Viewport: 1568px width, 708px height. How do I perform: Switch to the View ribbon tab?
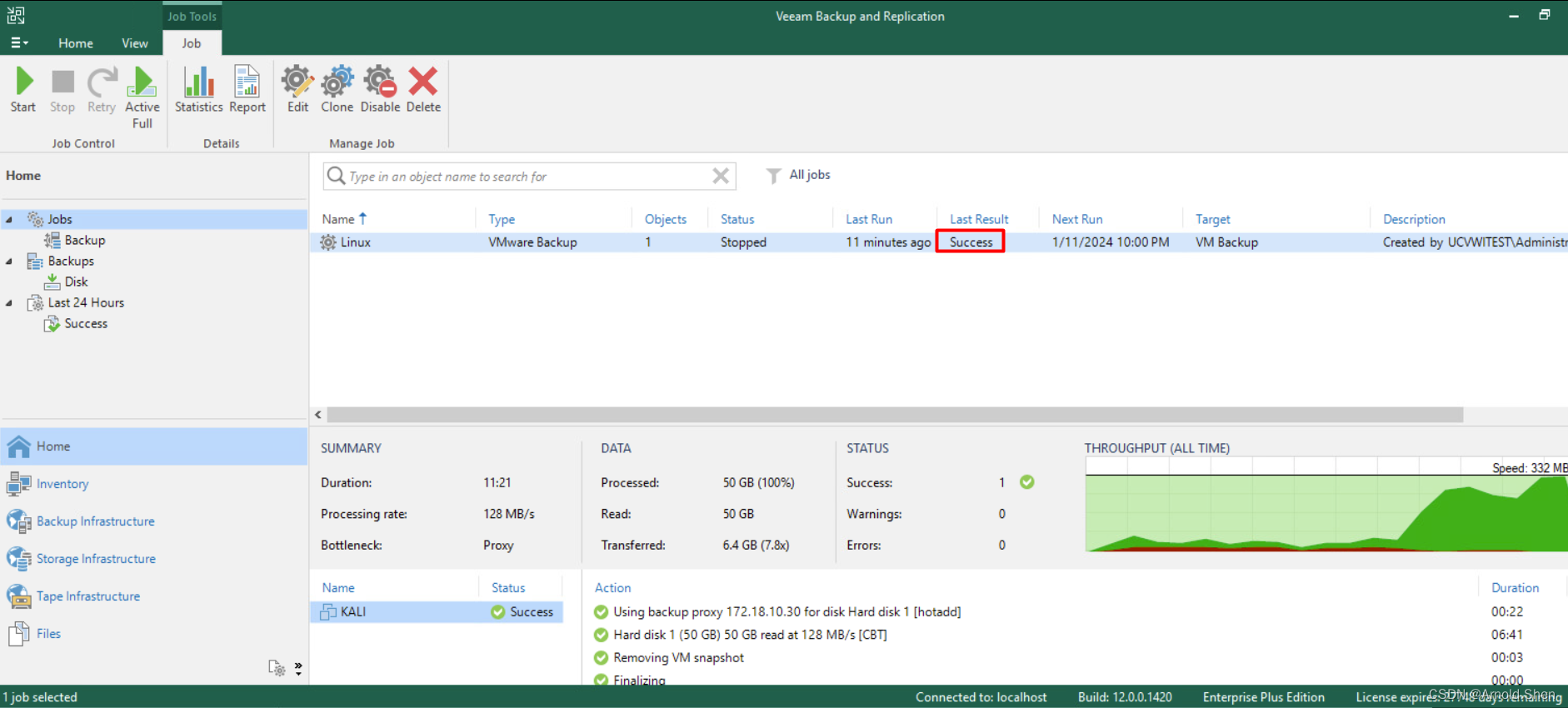coord(135,43)
